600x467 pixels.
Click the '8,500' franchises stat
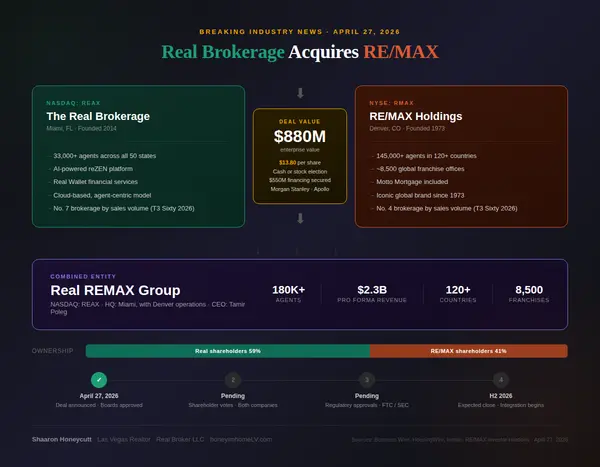tap(529, 290)
